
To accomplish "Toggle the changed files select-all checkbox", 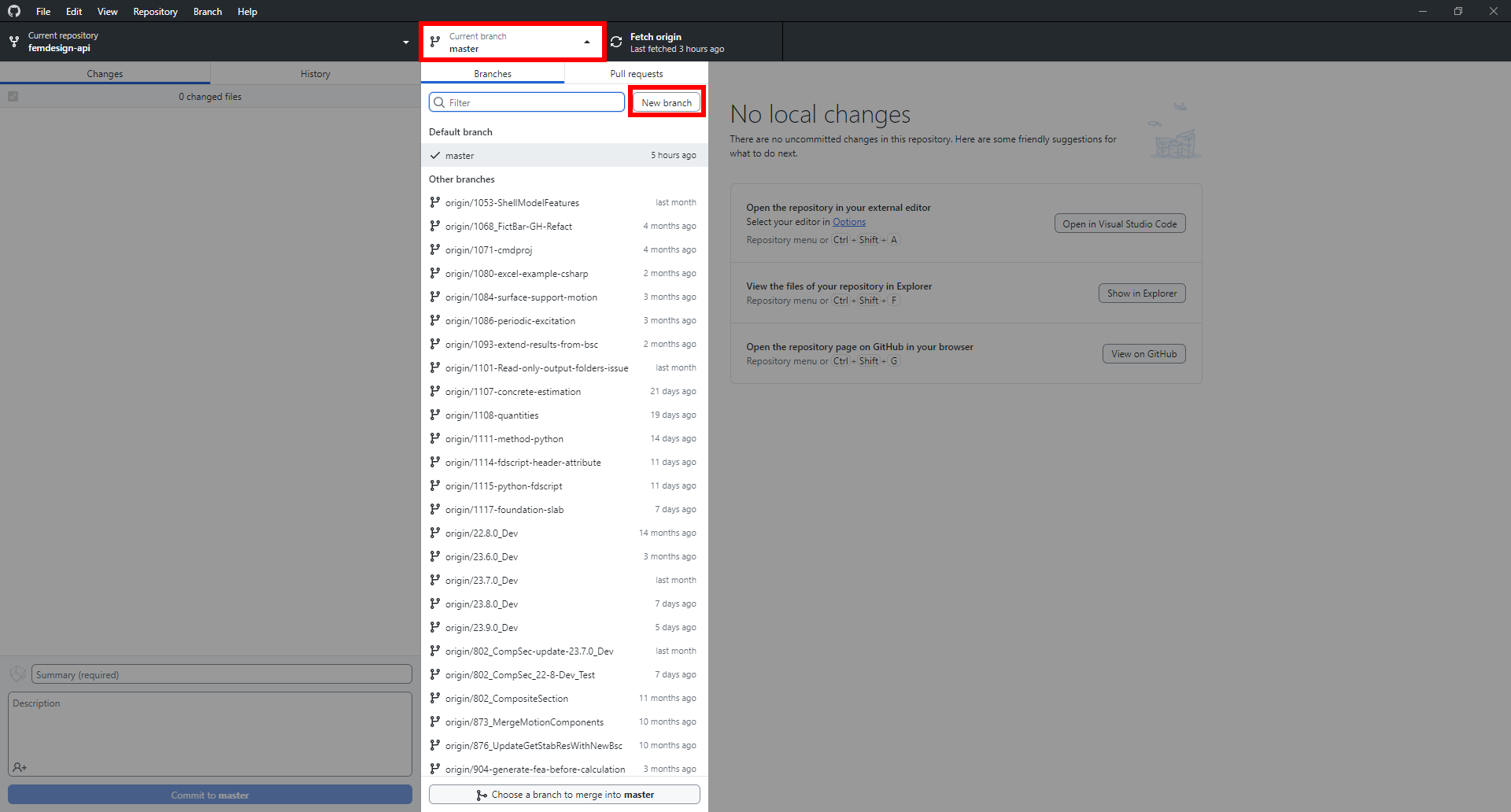I will click(x=13, y=96).
